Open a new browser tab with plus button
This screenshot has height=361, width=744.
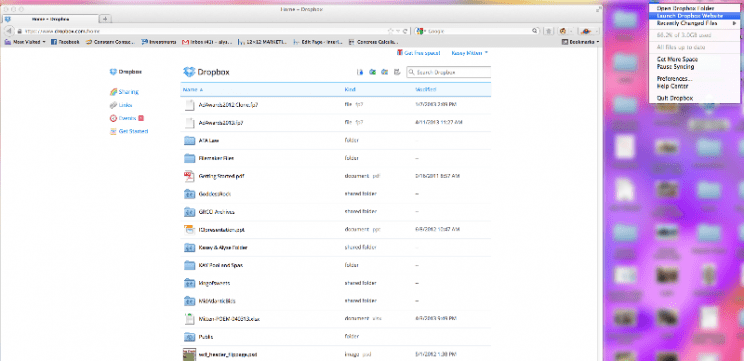(105, 19)
